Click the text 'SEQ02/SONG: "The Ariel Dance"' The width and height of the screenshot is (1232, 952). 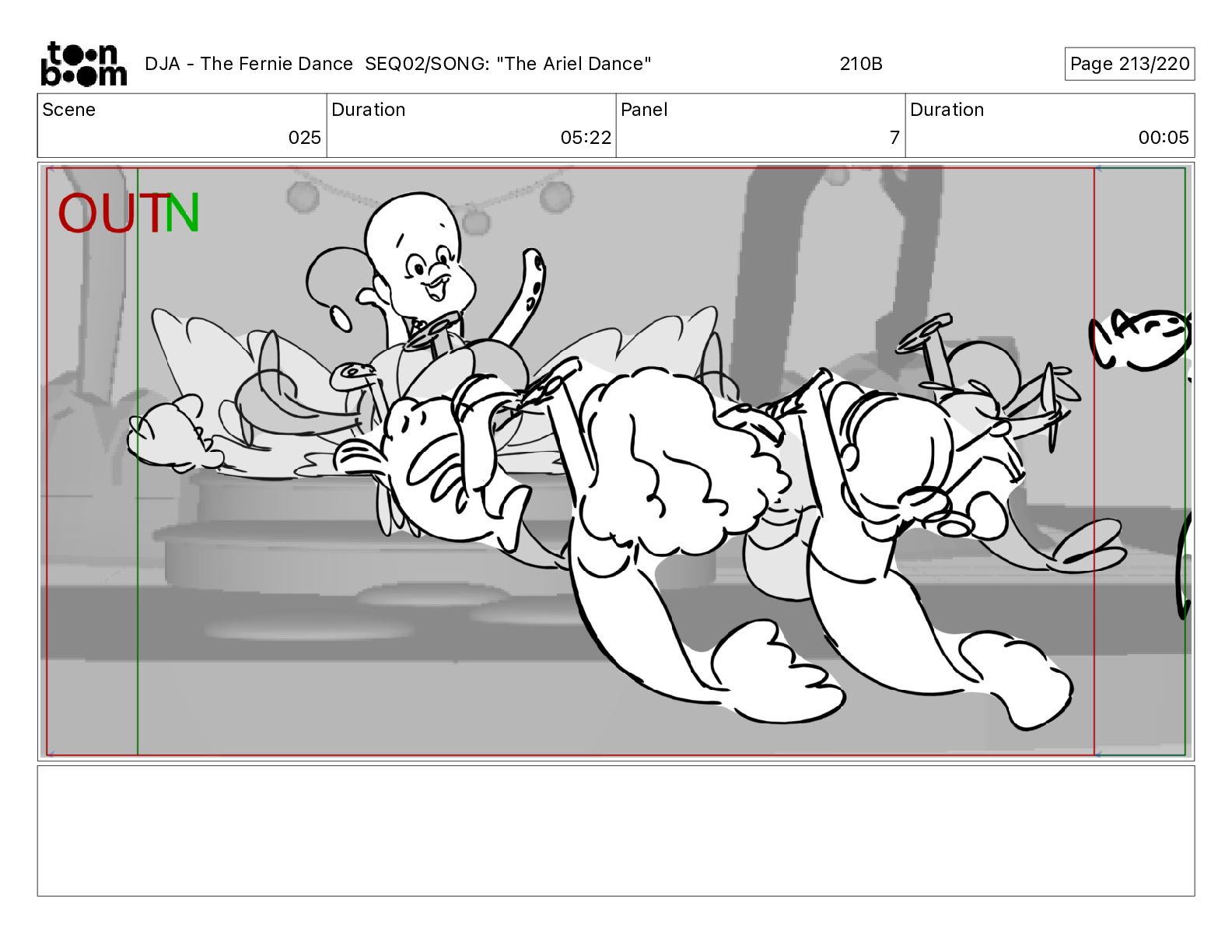[508, 64]
